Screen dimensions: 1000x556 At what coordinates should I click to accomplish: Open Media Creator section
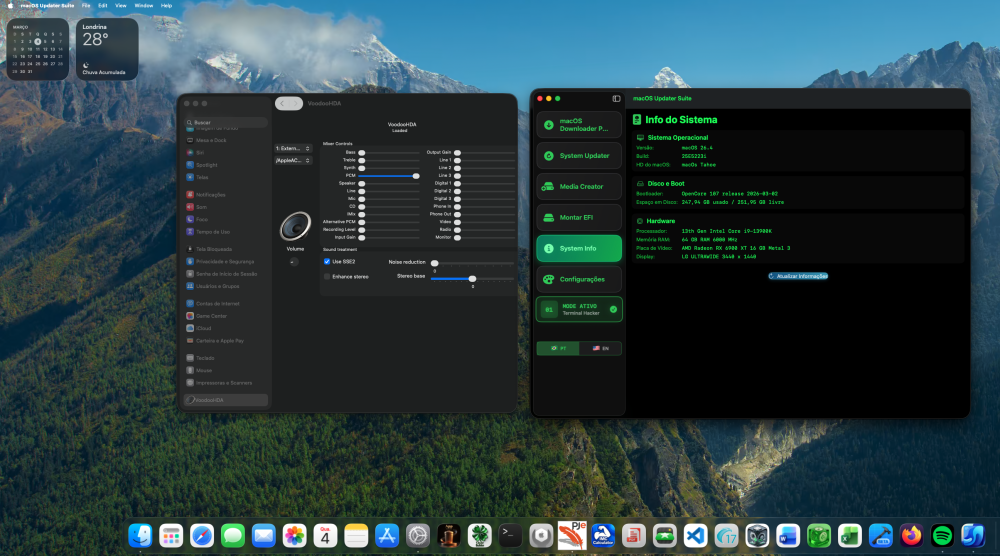tap(579, 187)
